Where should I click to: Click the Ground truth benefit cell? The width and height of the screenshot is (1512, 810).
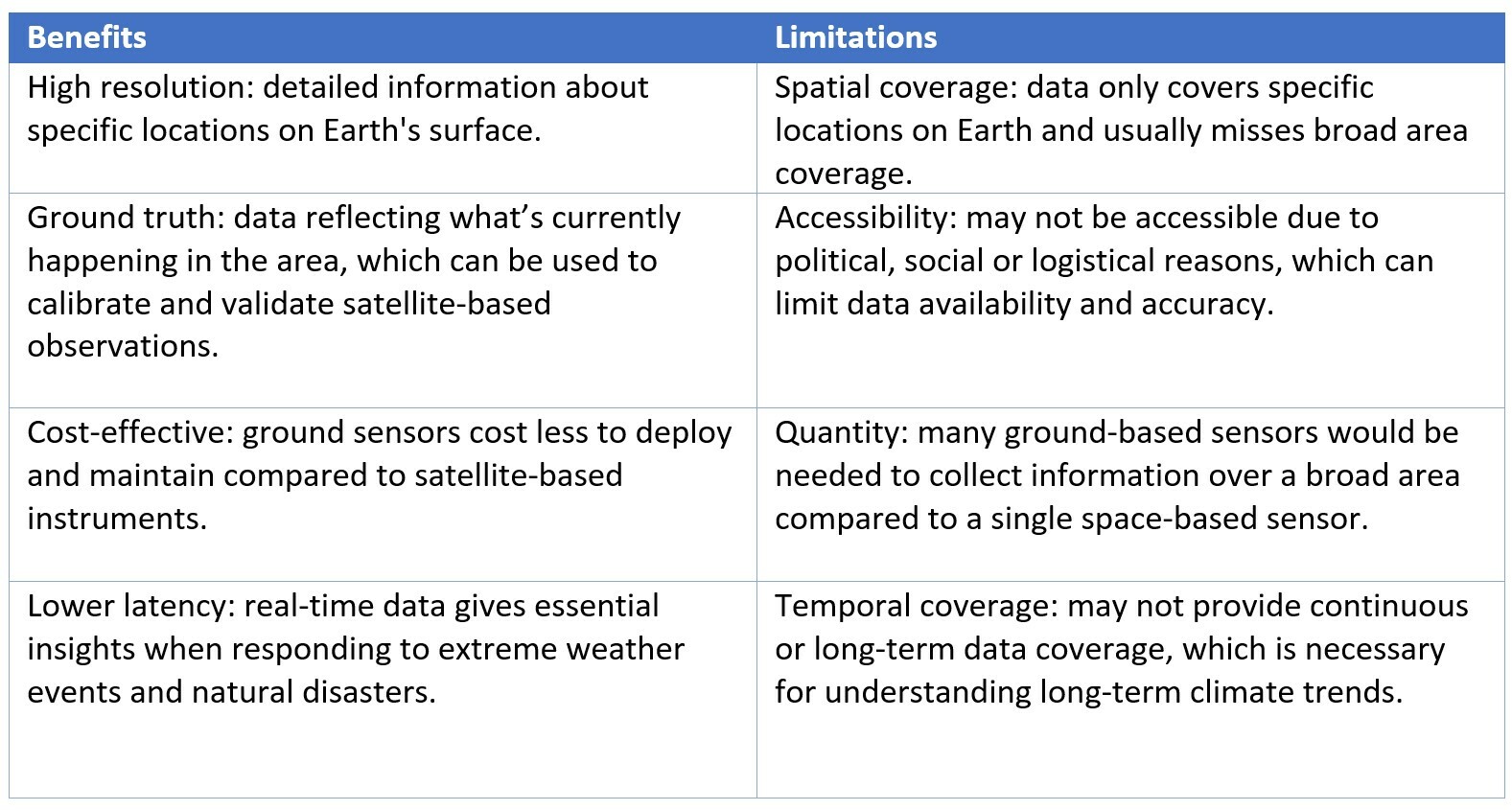[x=383, y=301]
